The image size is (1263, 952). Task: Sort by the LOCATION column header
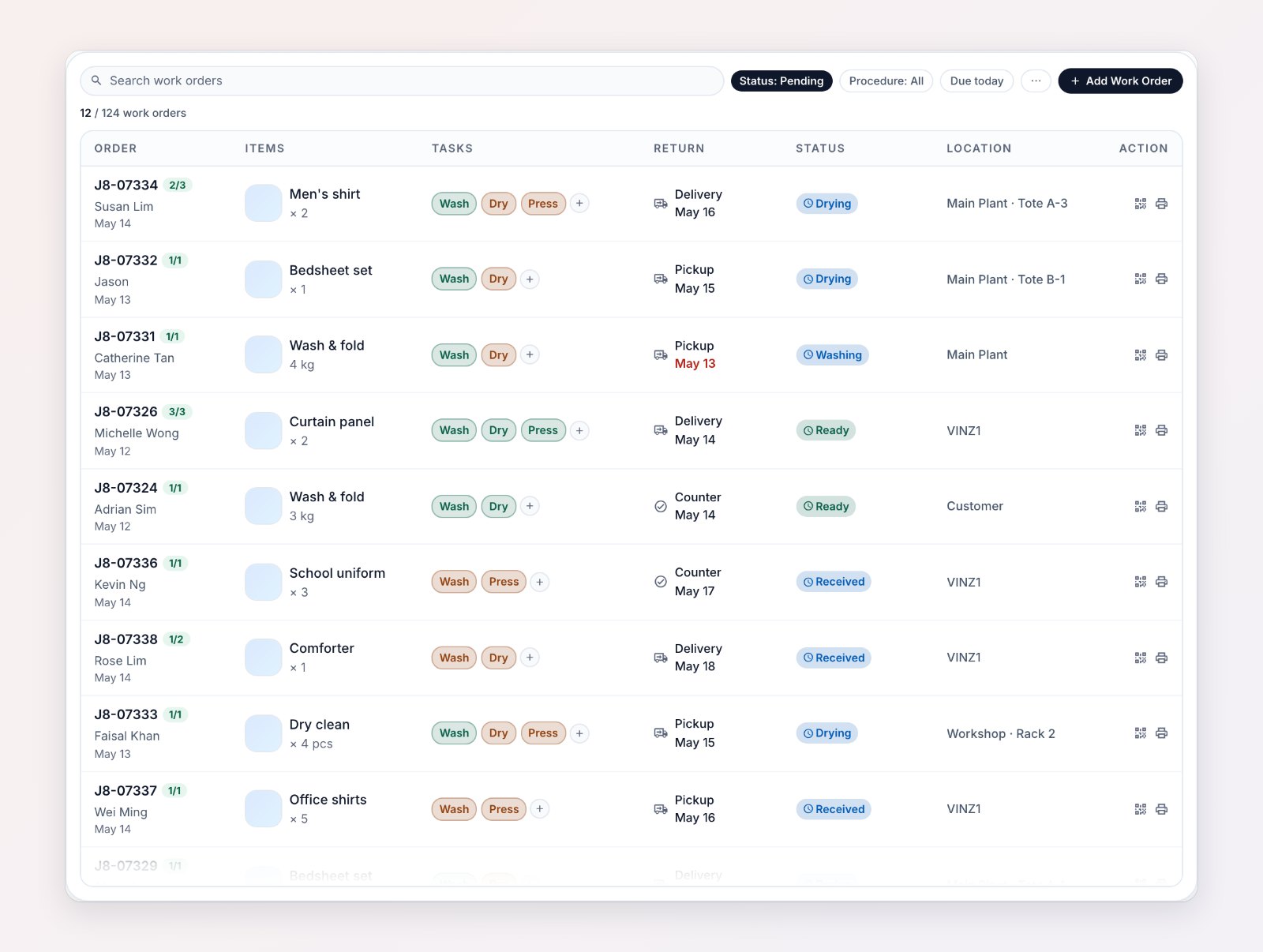[x=979, y=148]
